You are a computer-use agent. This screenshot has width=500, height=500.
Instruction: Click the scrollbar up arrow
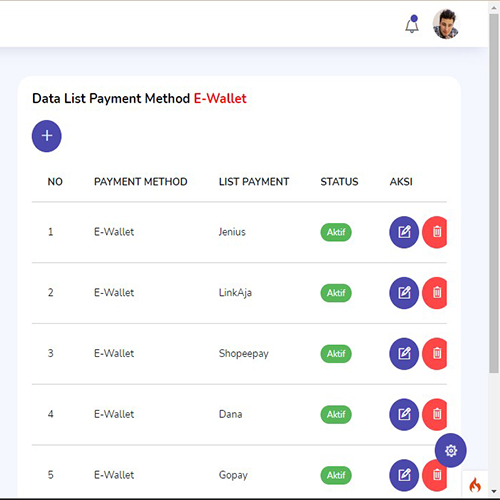[x=494, y=8]
